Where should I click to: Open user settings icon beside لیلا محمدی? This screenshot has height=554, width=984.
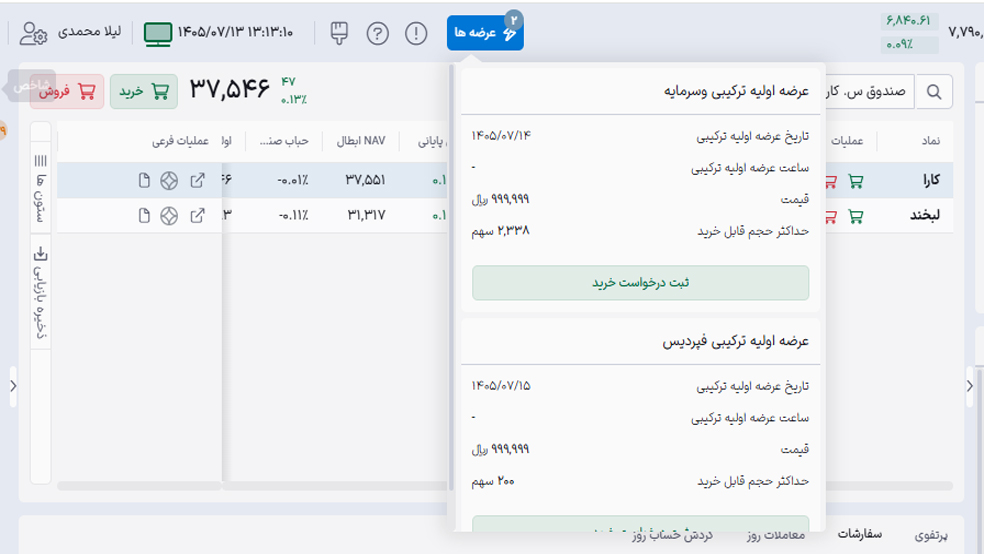tap(33, 33)
